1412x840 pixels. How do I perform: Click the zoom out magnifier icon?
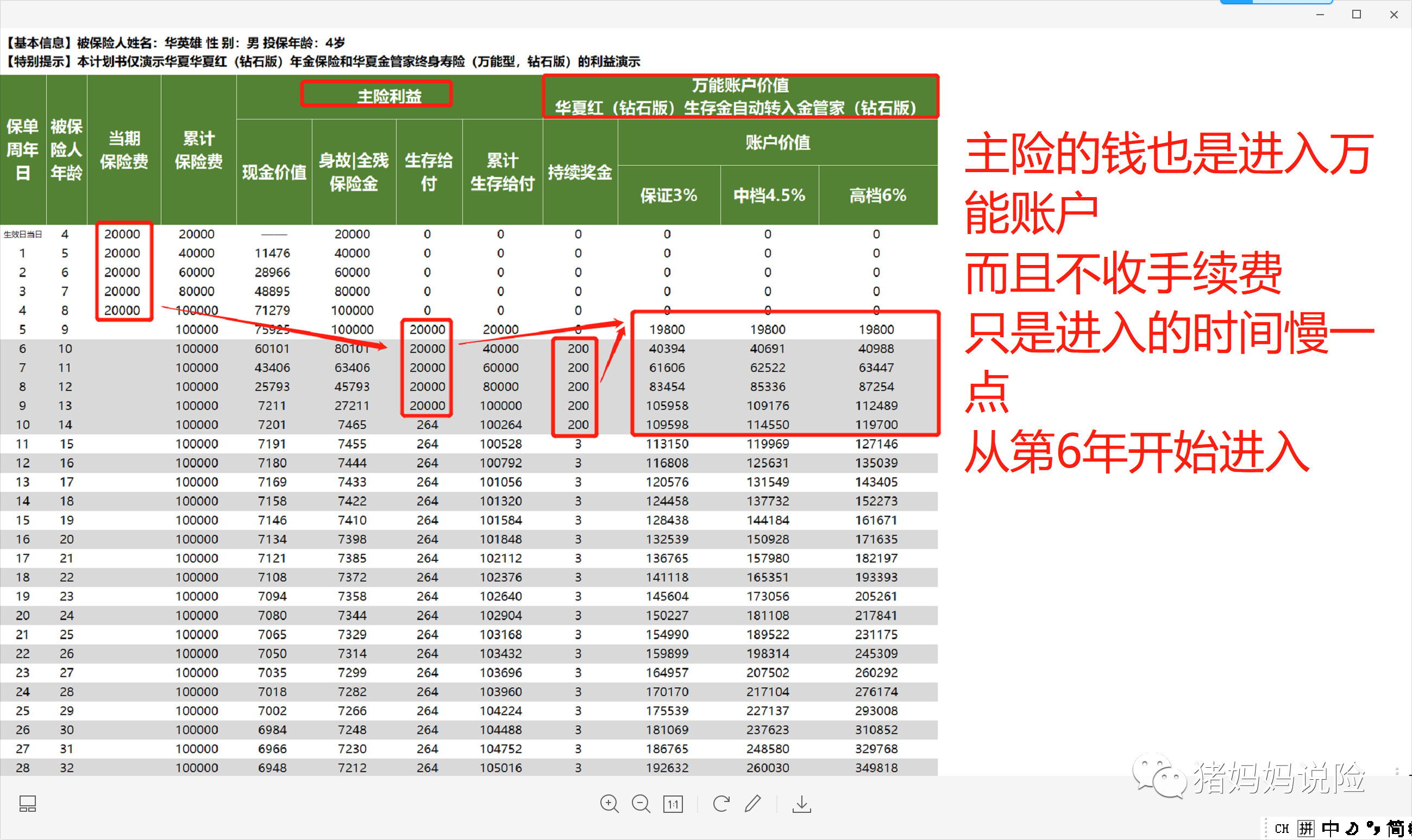641,804
